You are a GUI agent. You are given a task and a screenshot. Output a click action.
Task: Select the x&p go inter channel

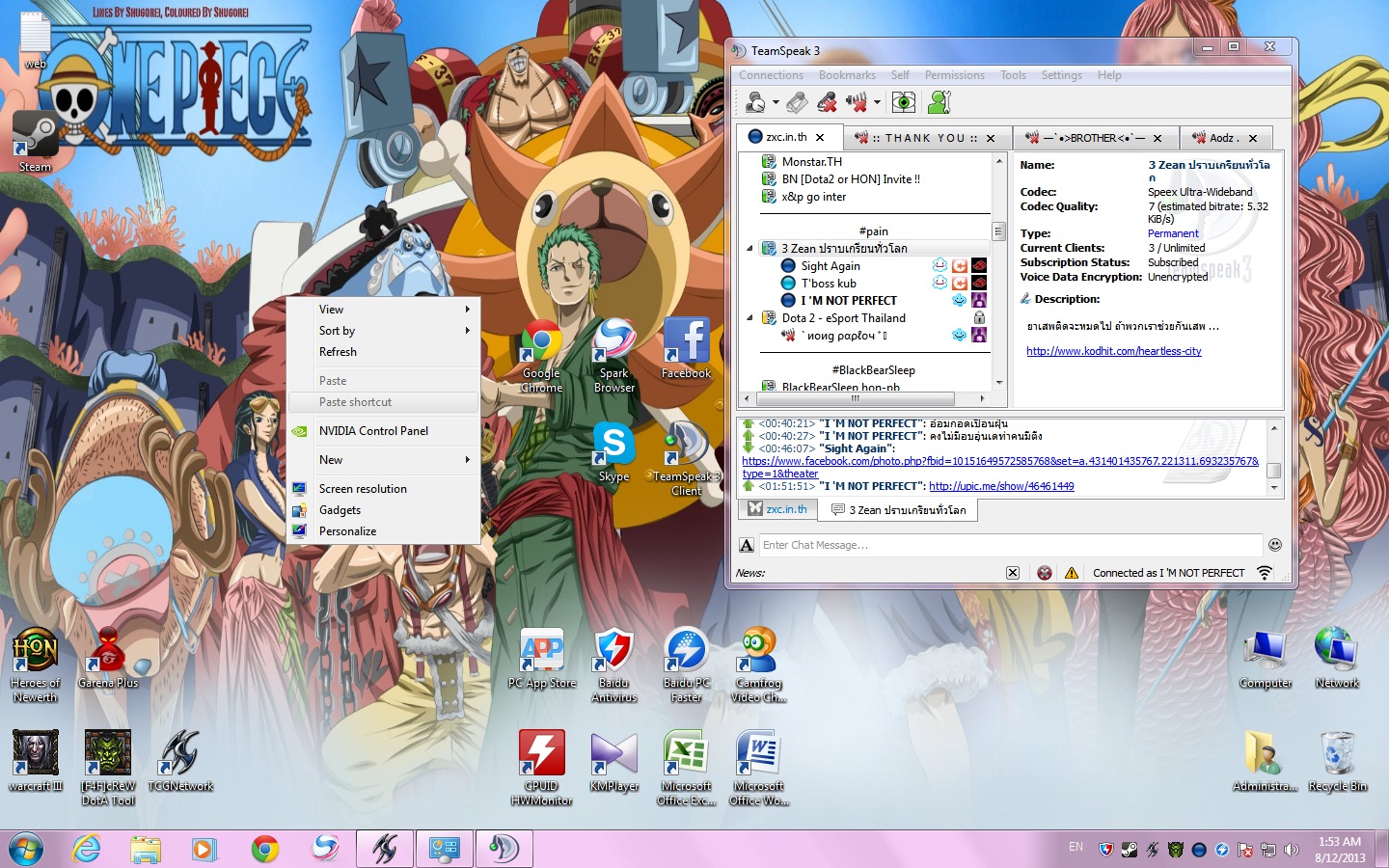(x=813, y=197)
